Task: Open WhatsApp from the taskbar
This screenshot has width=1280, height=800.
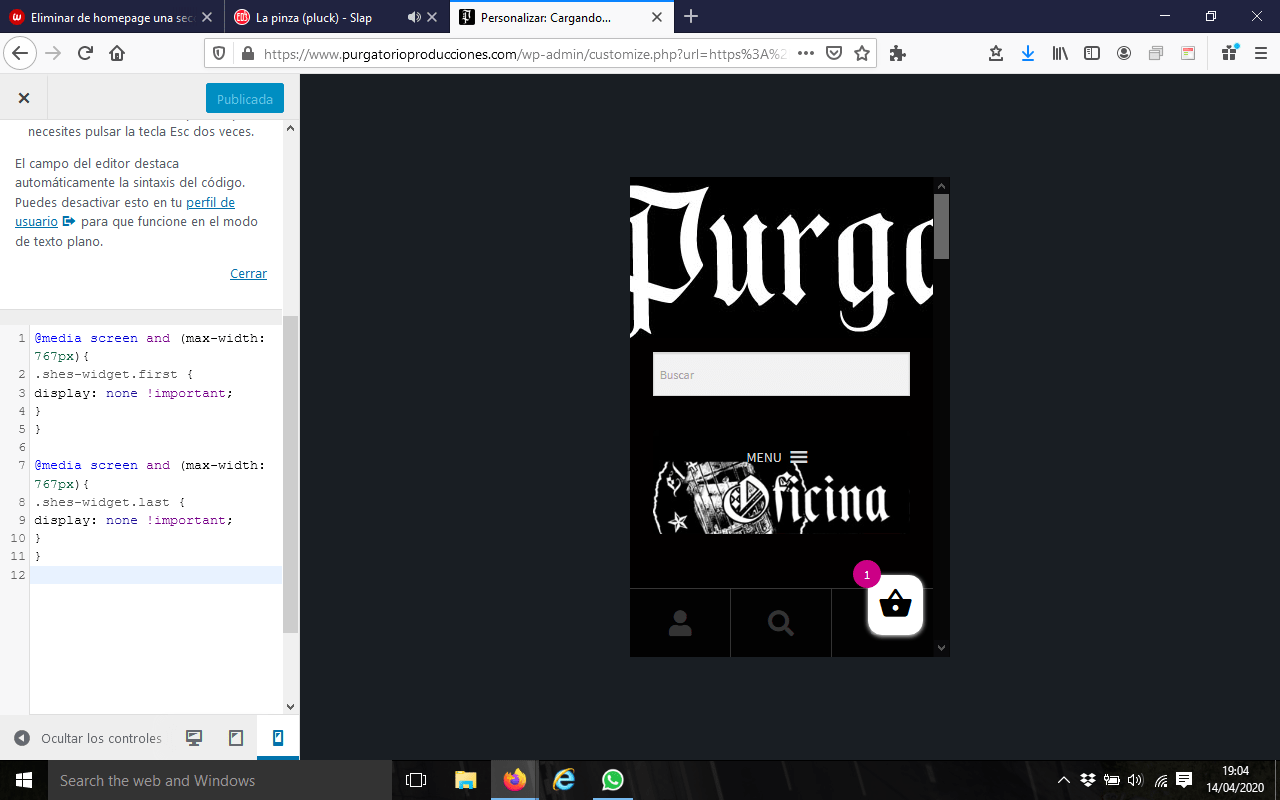Action: (613, 780)
